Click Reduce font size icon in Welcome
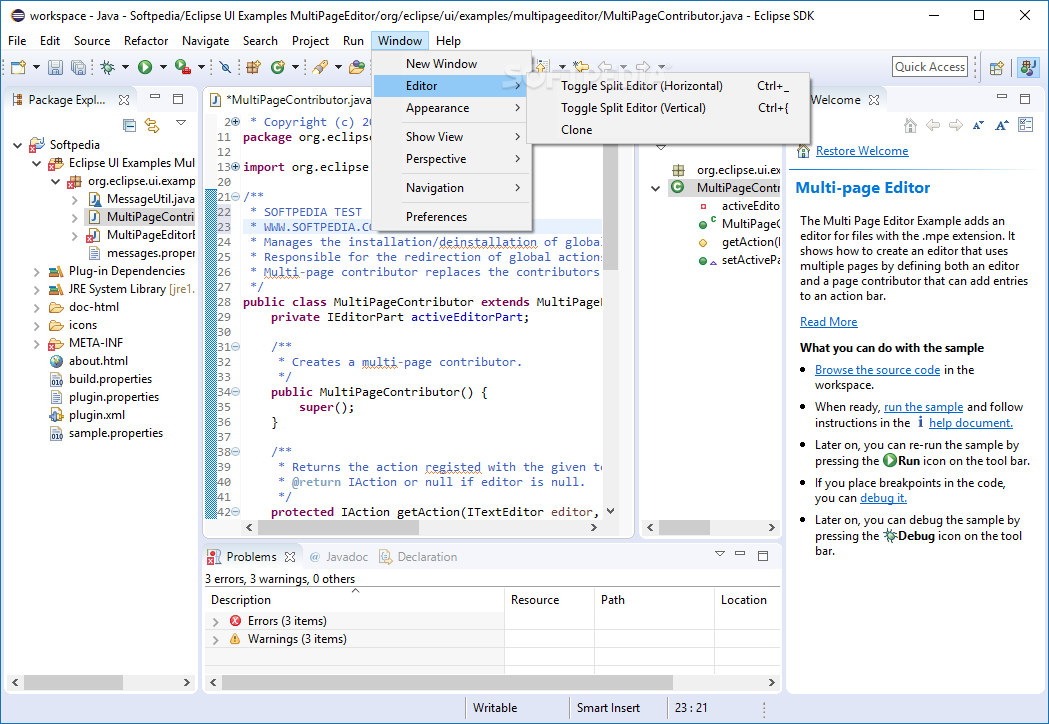 978,125
